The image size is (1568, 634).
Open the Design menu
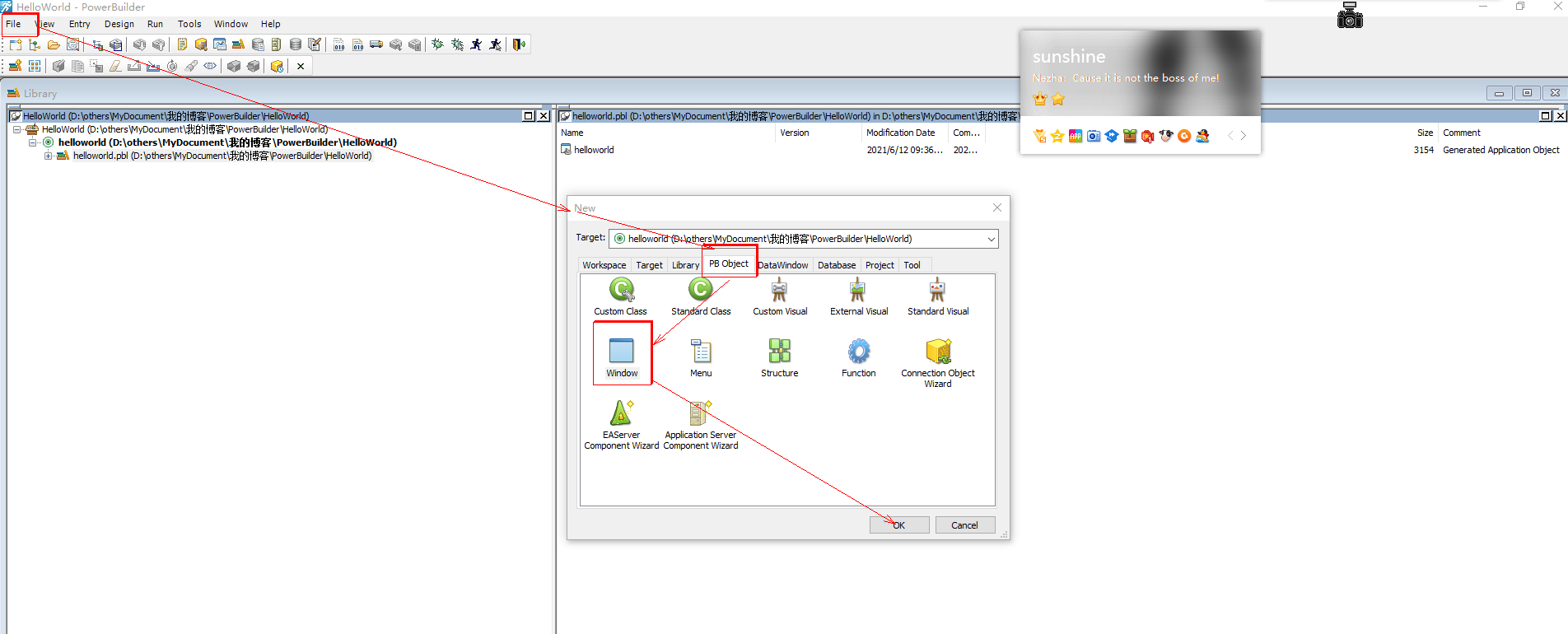(119, 24)
